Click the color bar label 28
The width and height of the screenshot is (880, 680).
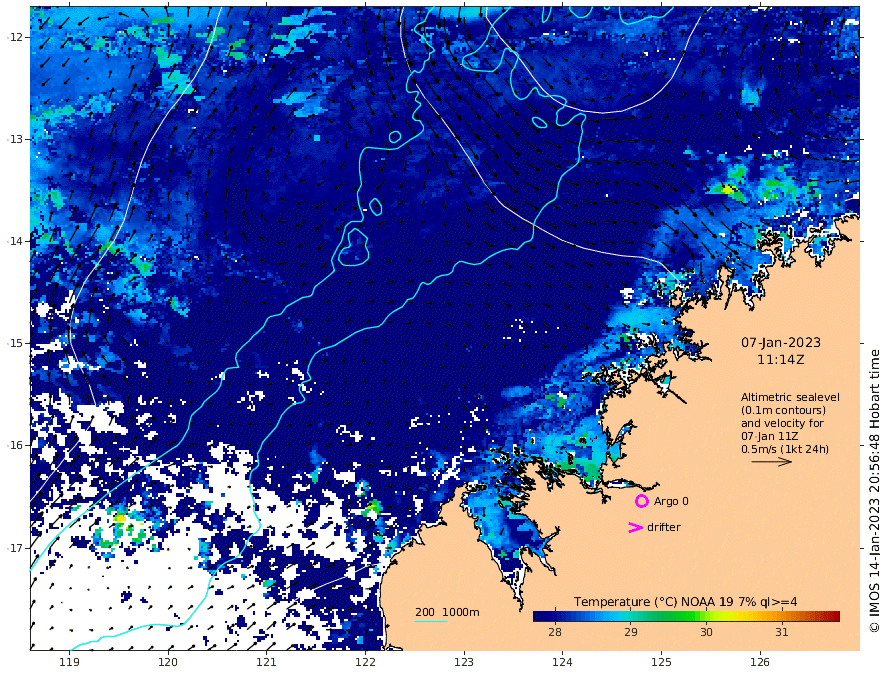tap(554, 632)
